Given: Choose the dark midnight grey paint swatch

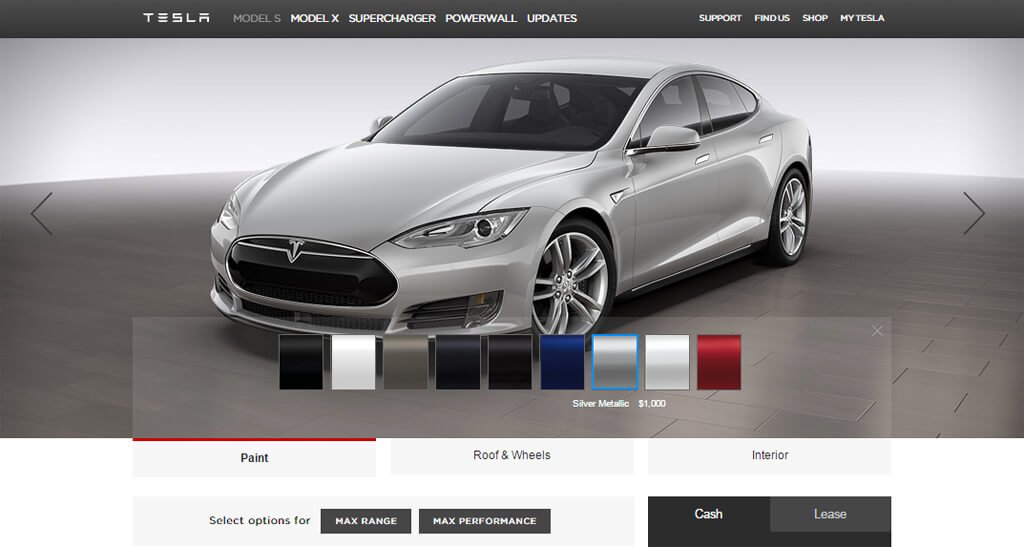Looking at the screenshot, I should (458, 362).
